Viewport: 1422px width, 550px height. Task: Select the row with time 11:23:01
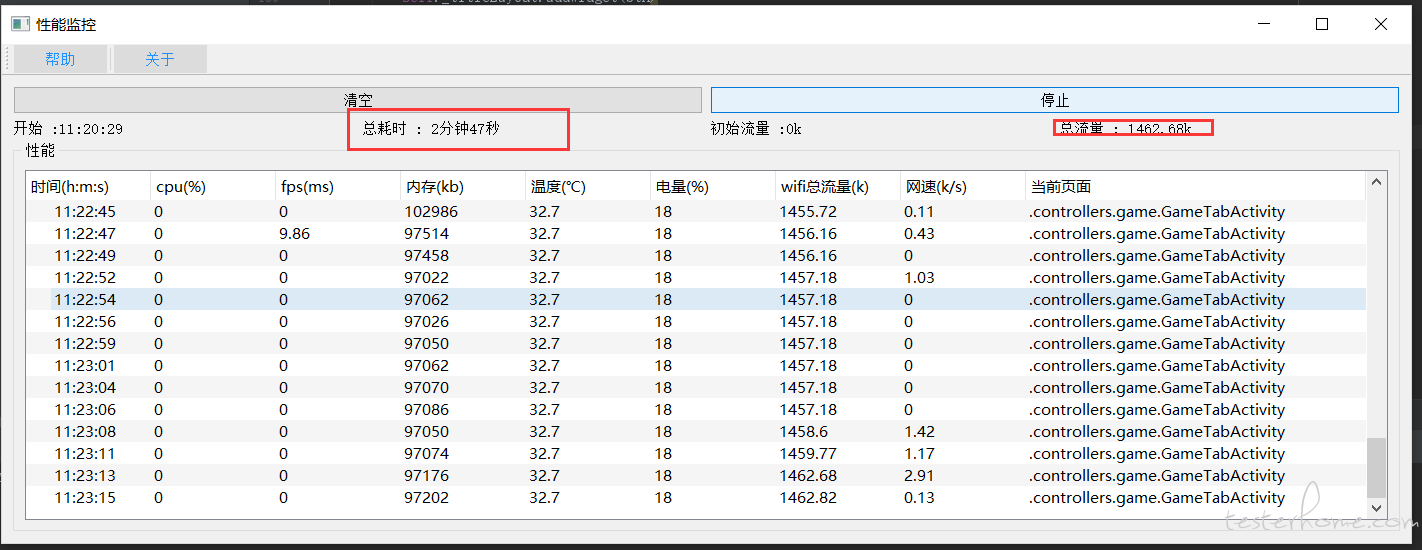point(696,365)
